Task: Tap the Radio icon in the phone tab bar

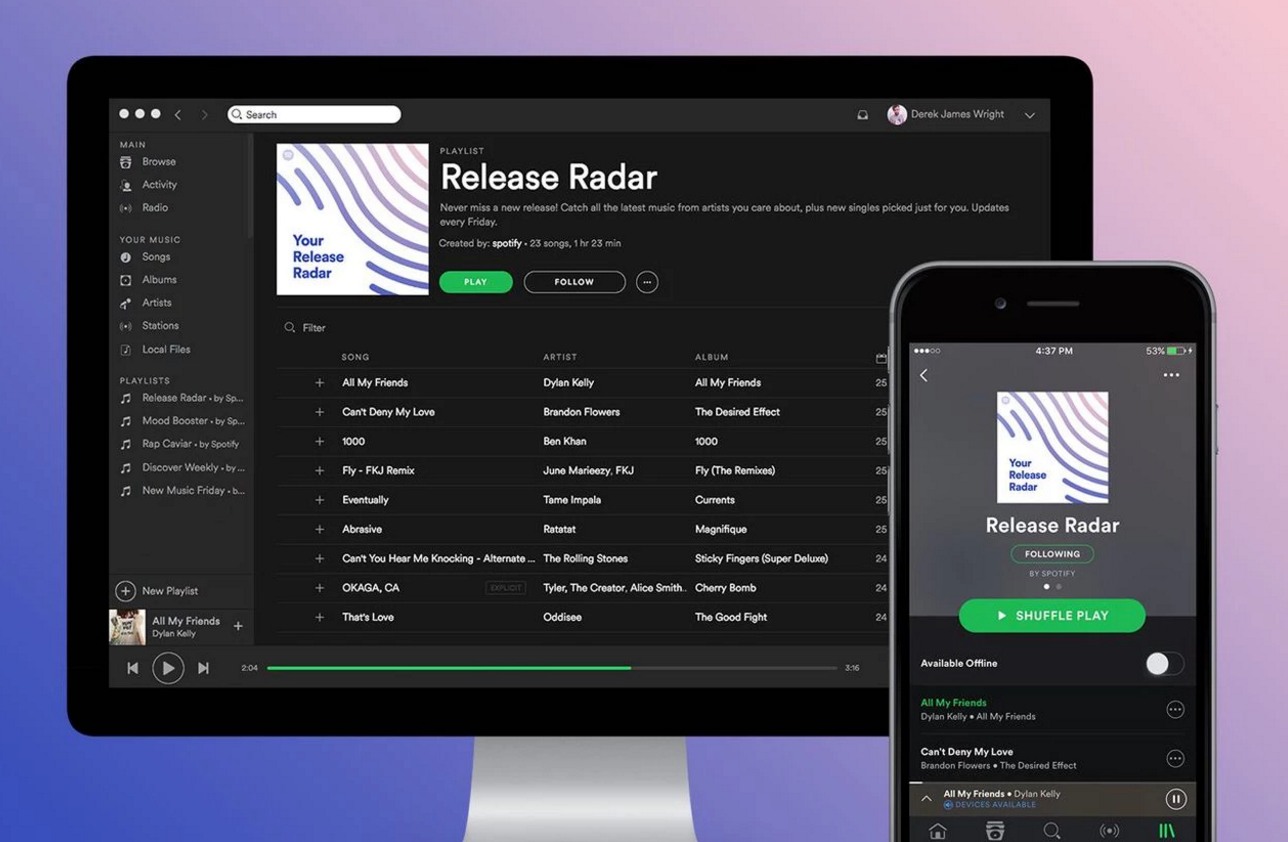Action: 1109,831
